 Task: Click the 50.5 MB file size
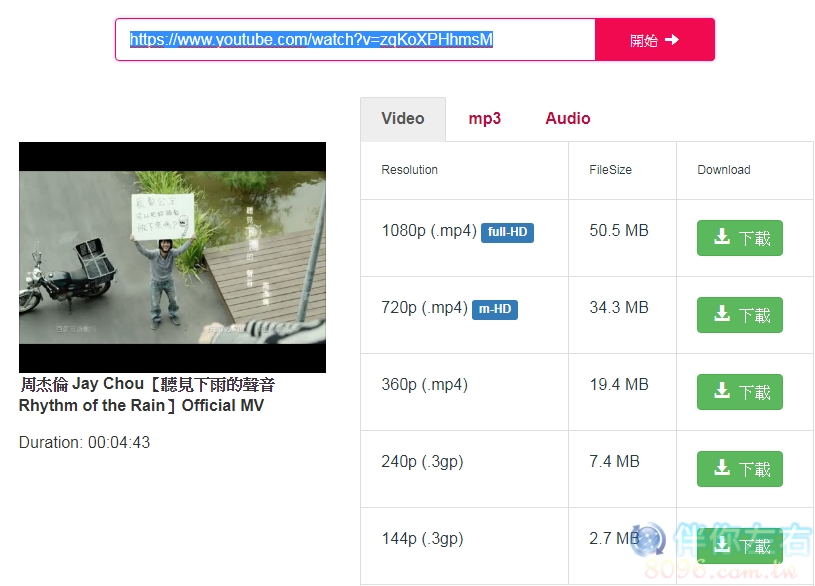619,230
